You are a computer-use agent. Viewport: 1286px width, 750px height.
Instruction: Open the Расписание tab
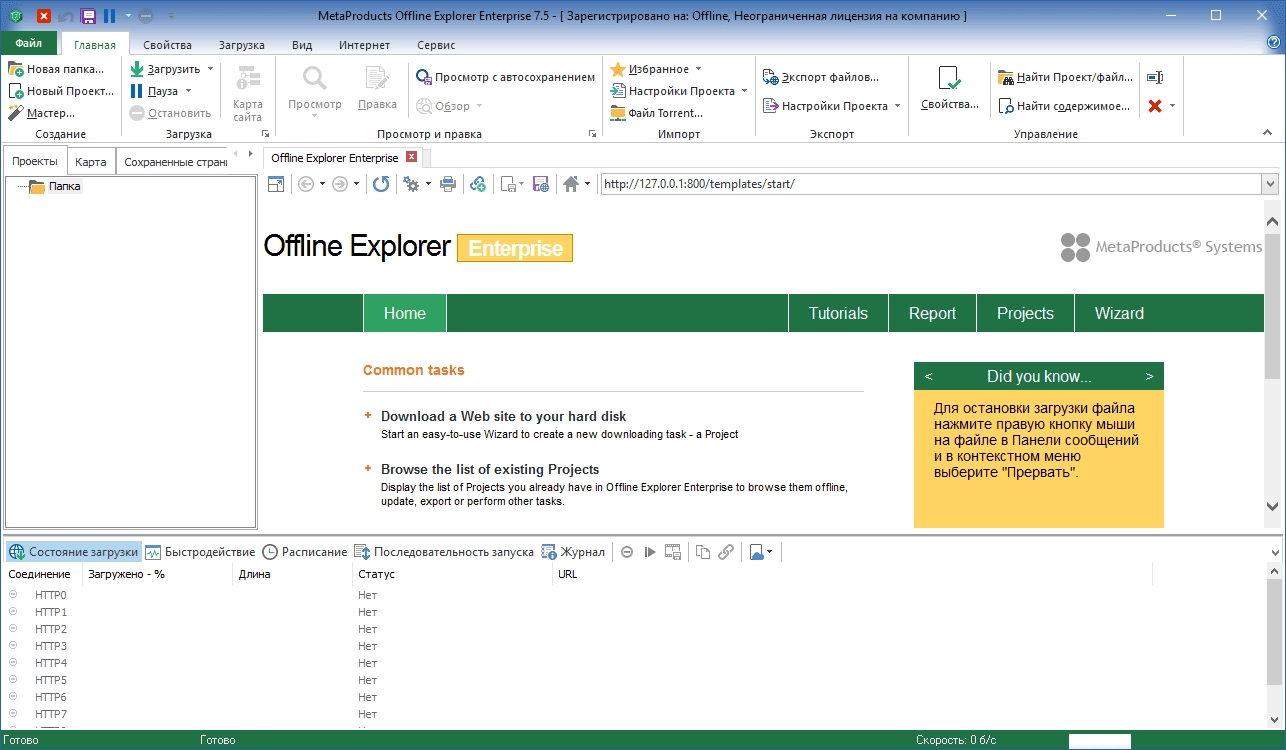(x=304, y=552)
